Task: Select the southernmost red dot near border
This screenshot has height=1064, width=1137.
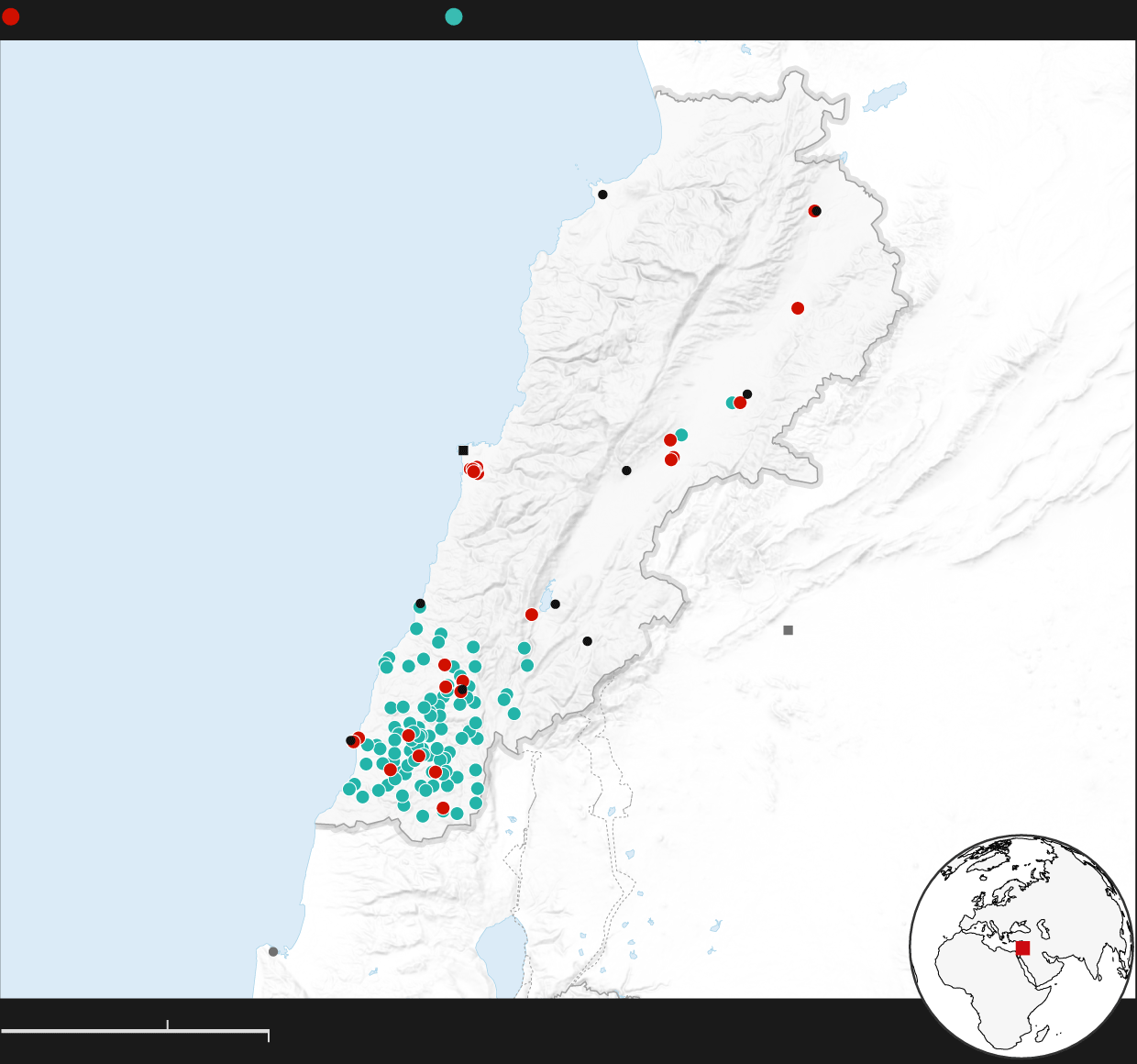Action: (443, 808)
